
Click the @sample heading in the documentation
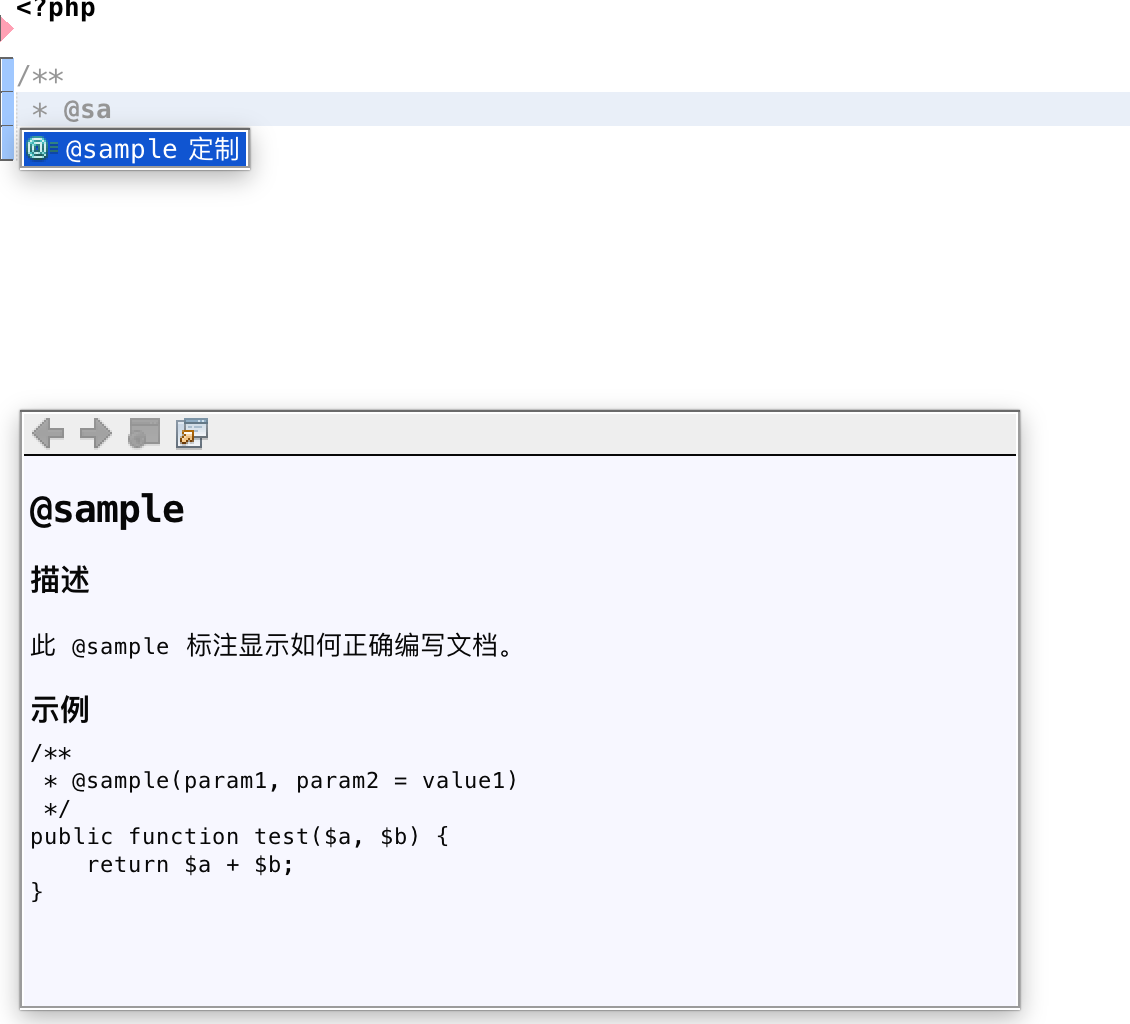[105, 509]
